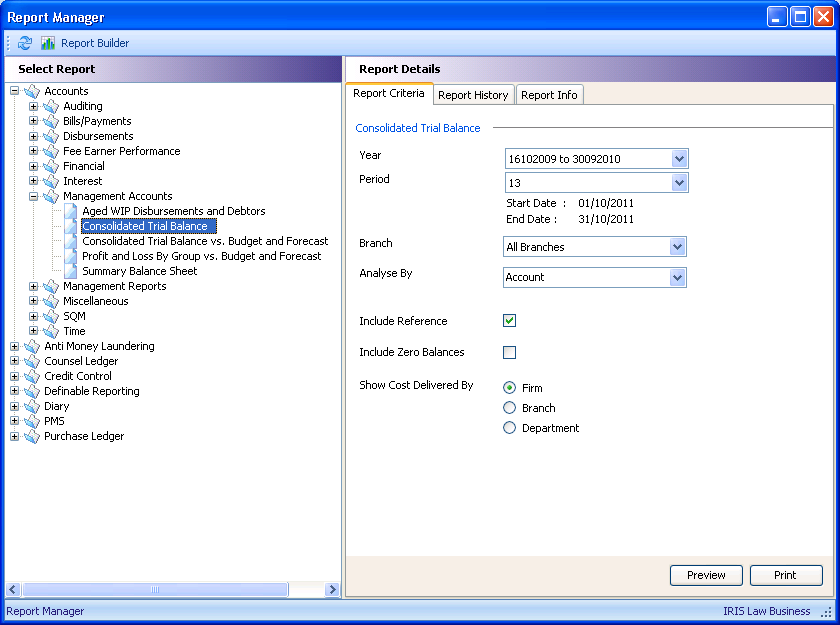The image size is (840, 625).
Task: Click the Management Reports folder icon
Action: click(x=51, y=286)
